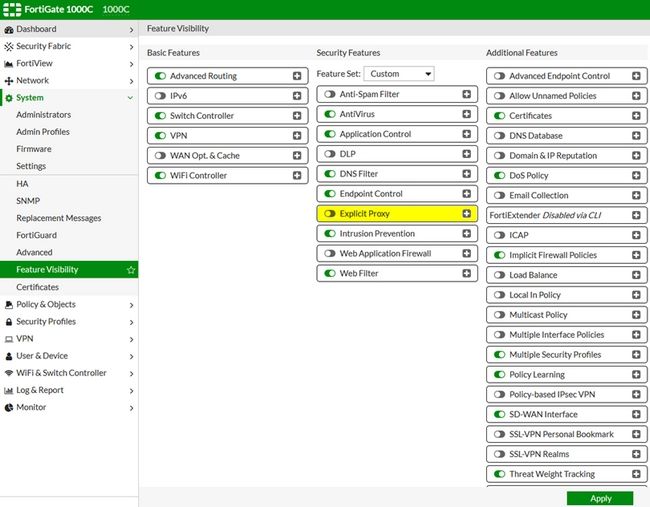This screenshot has width=650, height=507.
Task: Turn on the Local In Policy toggle
Action: pos(500,295)
